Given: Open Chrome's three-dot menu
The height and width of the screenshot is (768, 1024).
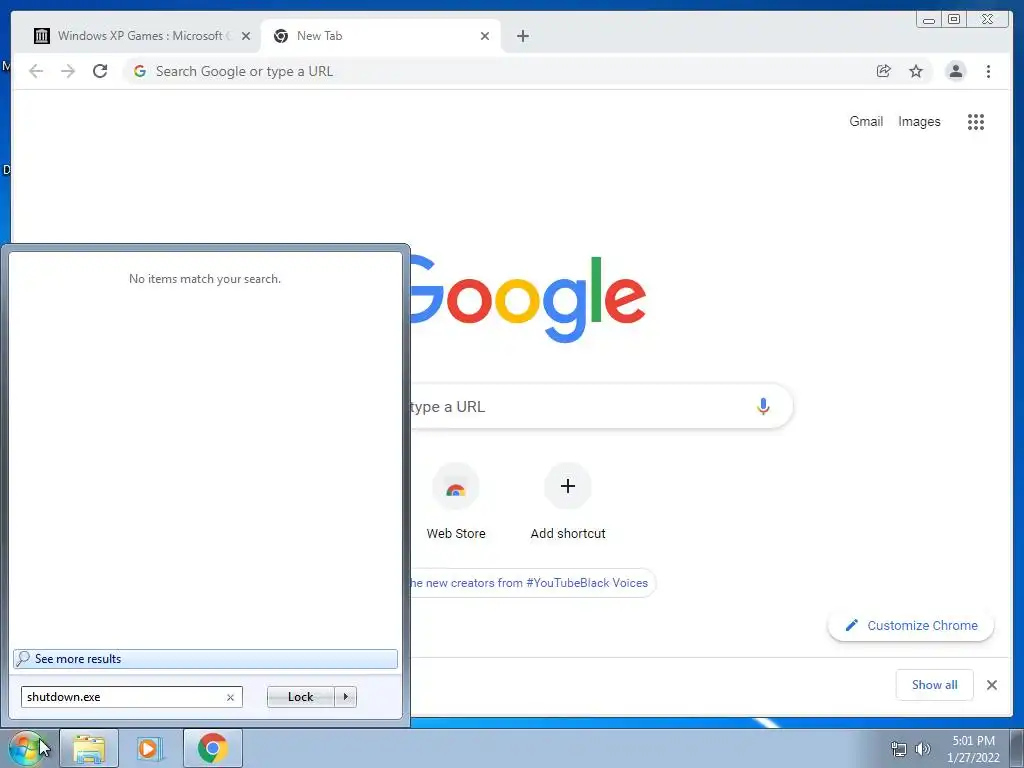Looking at the screenshot, I should click(988, 71).
